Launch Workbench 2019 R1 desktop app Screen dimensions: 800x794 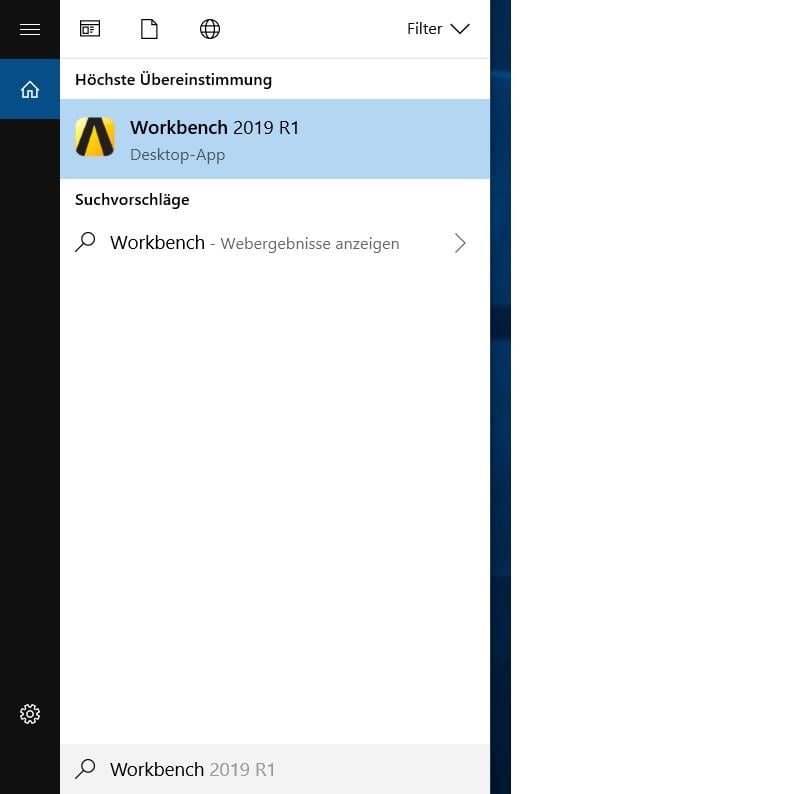pyautogui.click(x=275, y=139)
